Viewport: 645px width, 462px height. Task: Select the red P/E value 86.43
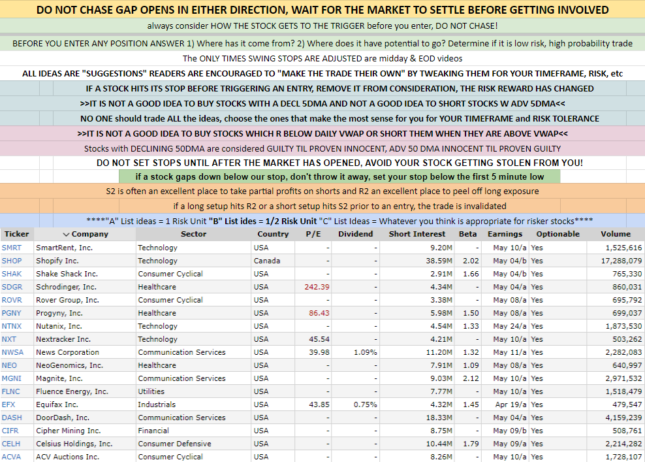click(x=319, y=313)
